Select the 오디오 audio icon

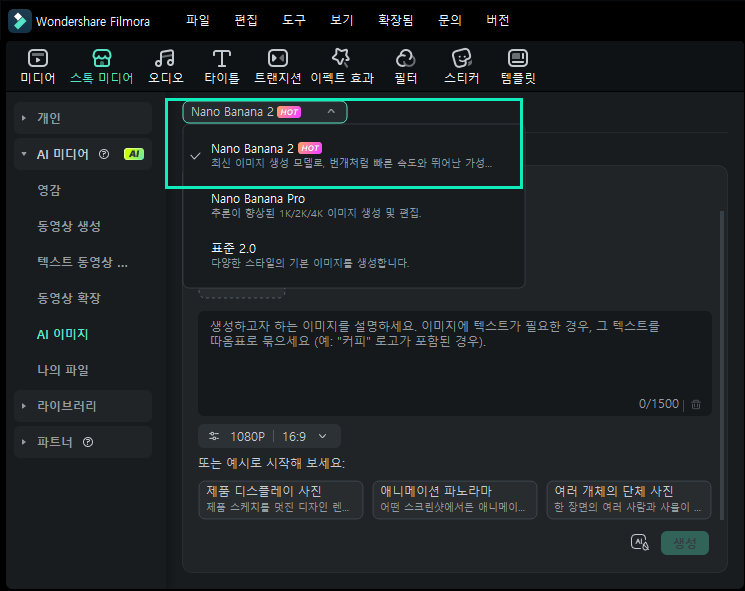coord(165,66)
